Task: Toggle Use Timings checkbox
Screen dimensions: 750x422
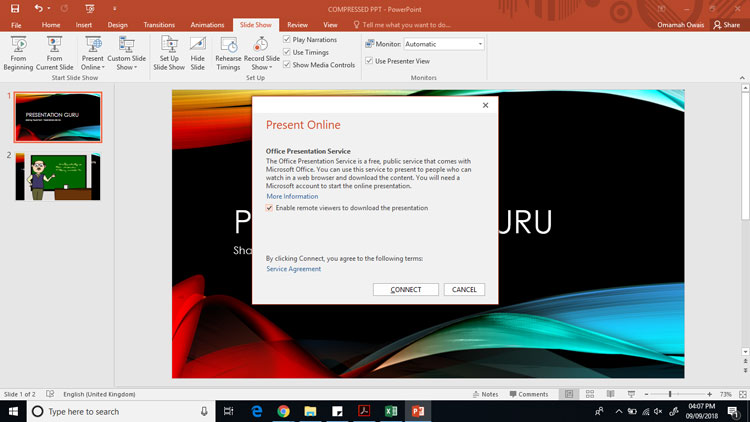Action: (x=287, y=52)
